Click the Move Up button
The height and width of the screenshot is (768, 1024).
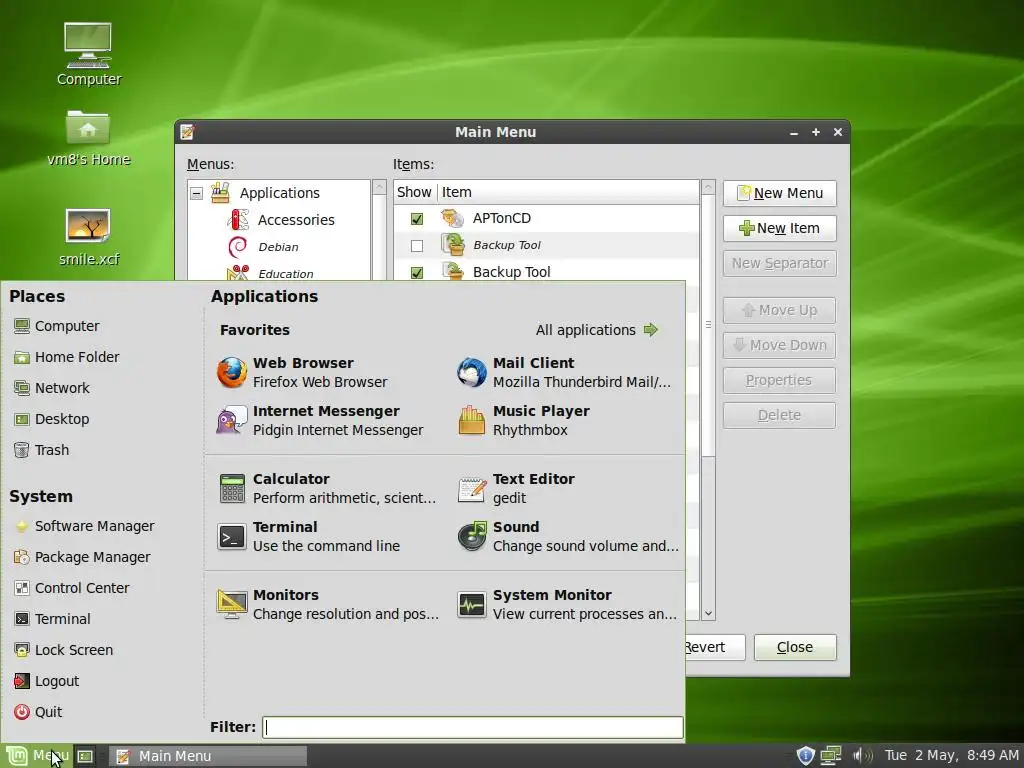click(780, 310)
